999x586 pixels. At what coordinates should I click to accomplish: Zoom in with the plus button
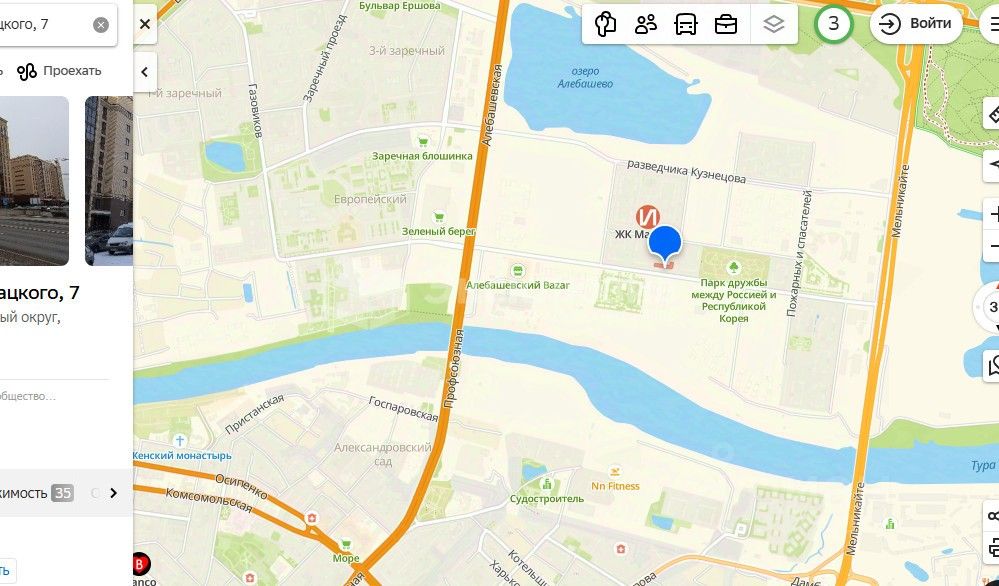(x=993, y=215)
